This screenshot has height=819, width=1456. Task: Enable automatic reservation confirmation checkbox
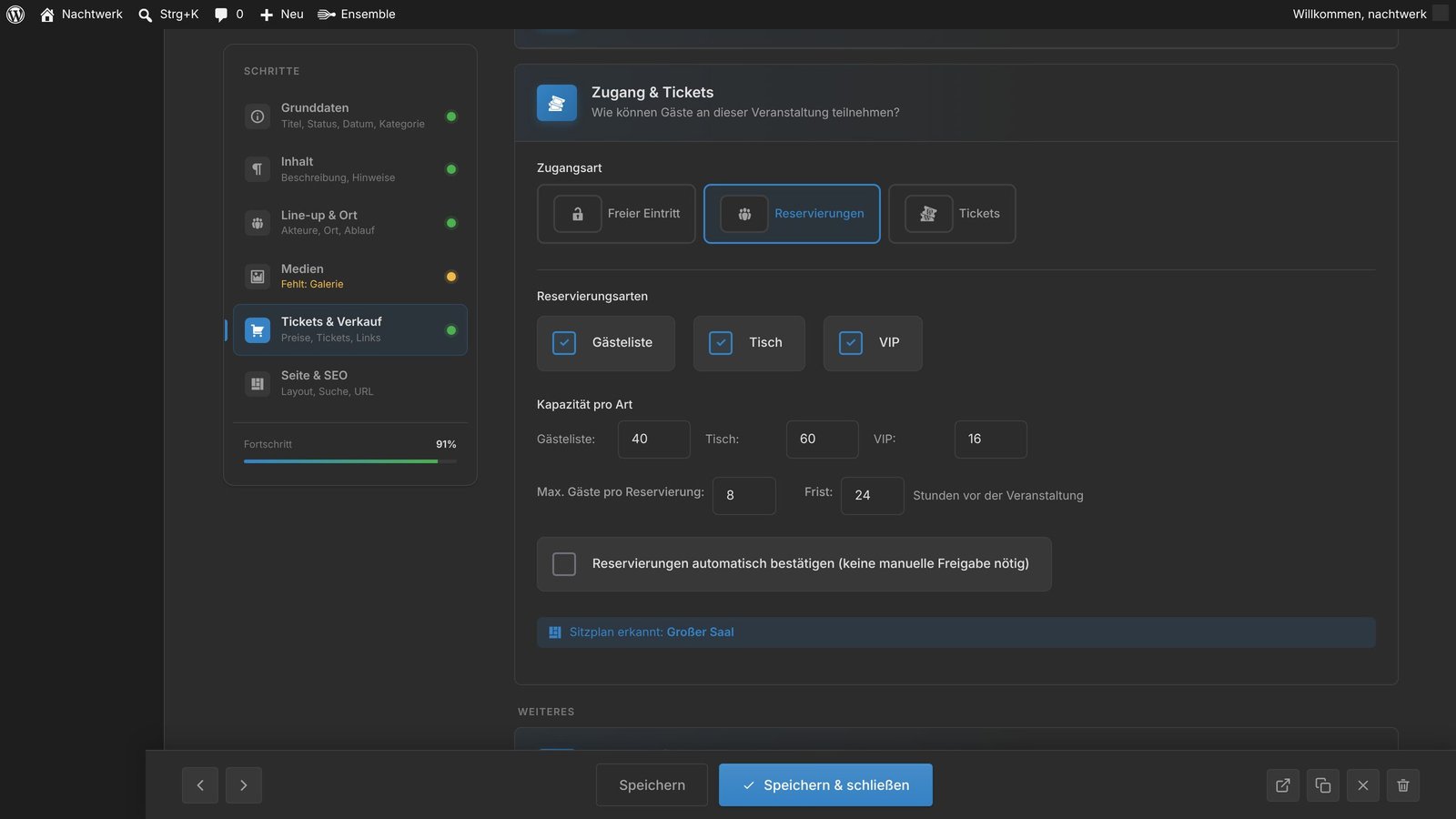(x=564, y=564)
